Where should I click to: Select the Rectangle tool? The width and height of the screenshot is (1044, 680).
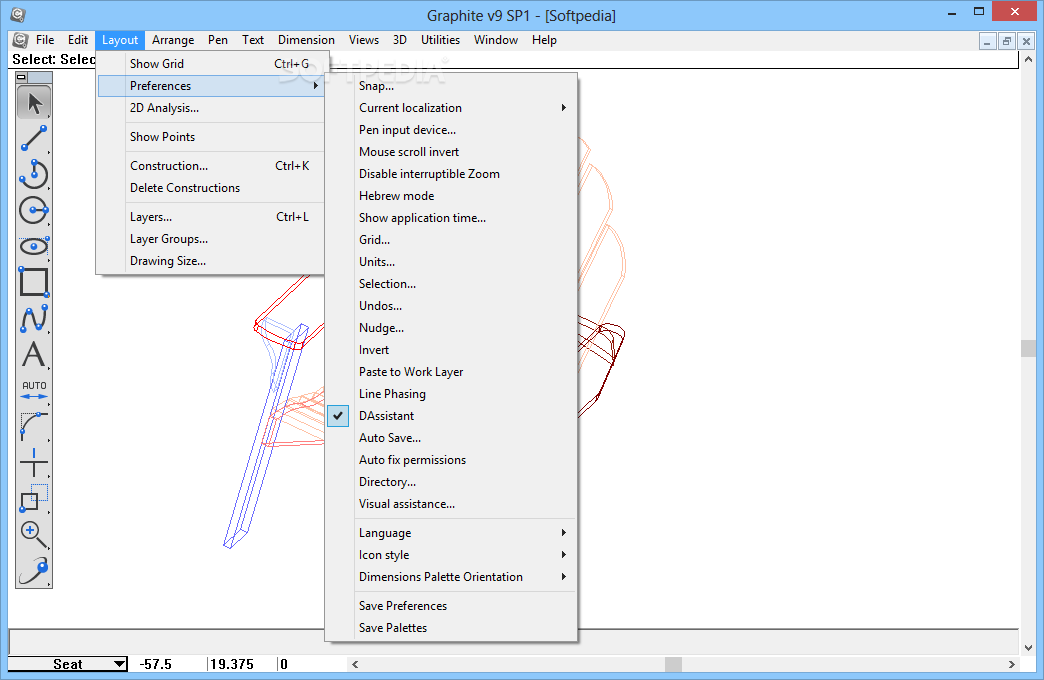34,282
